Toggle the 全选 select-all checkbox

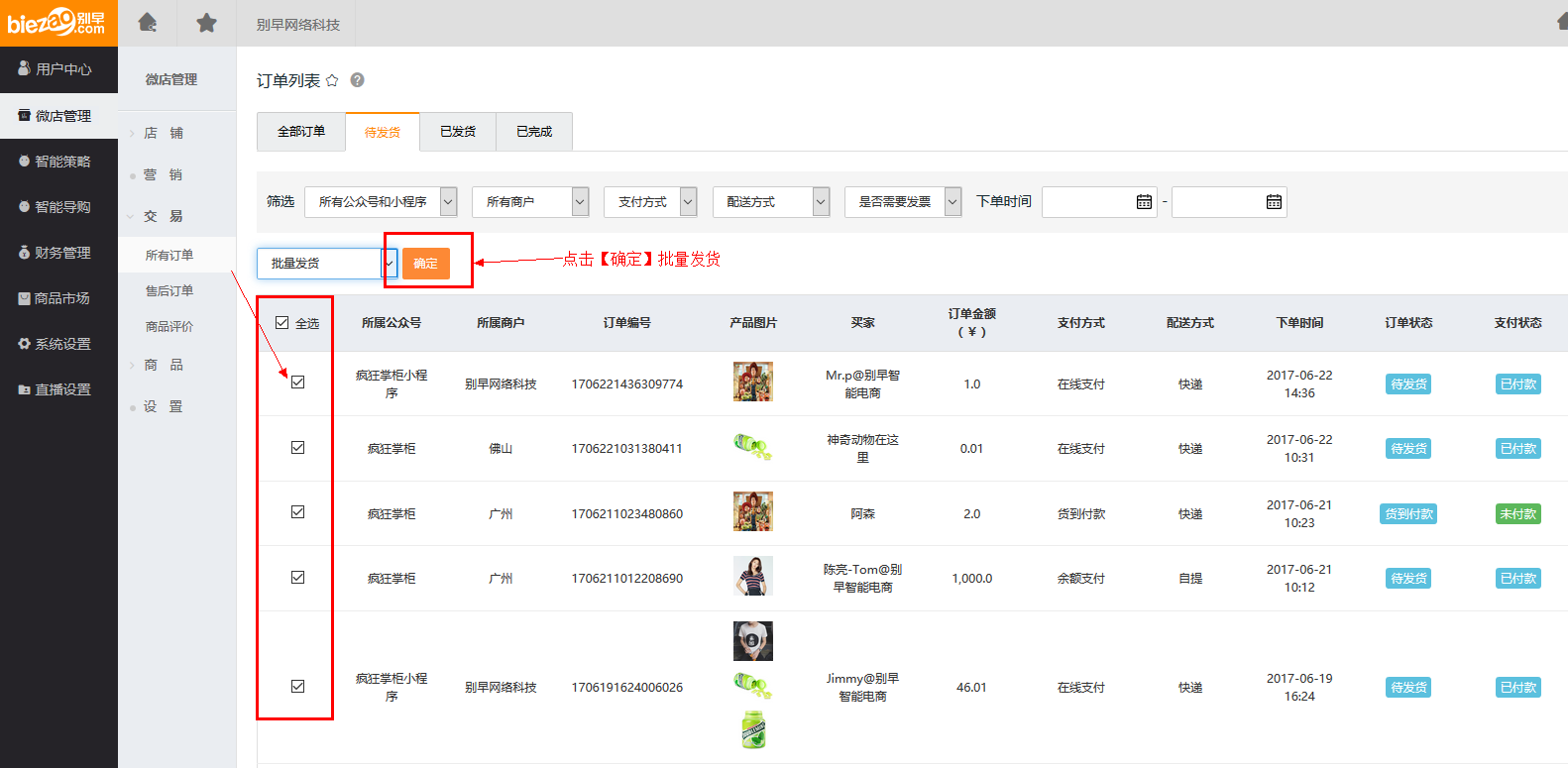[282, 323]
